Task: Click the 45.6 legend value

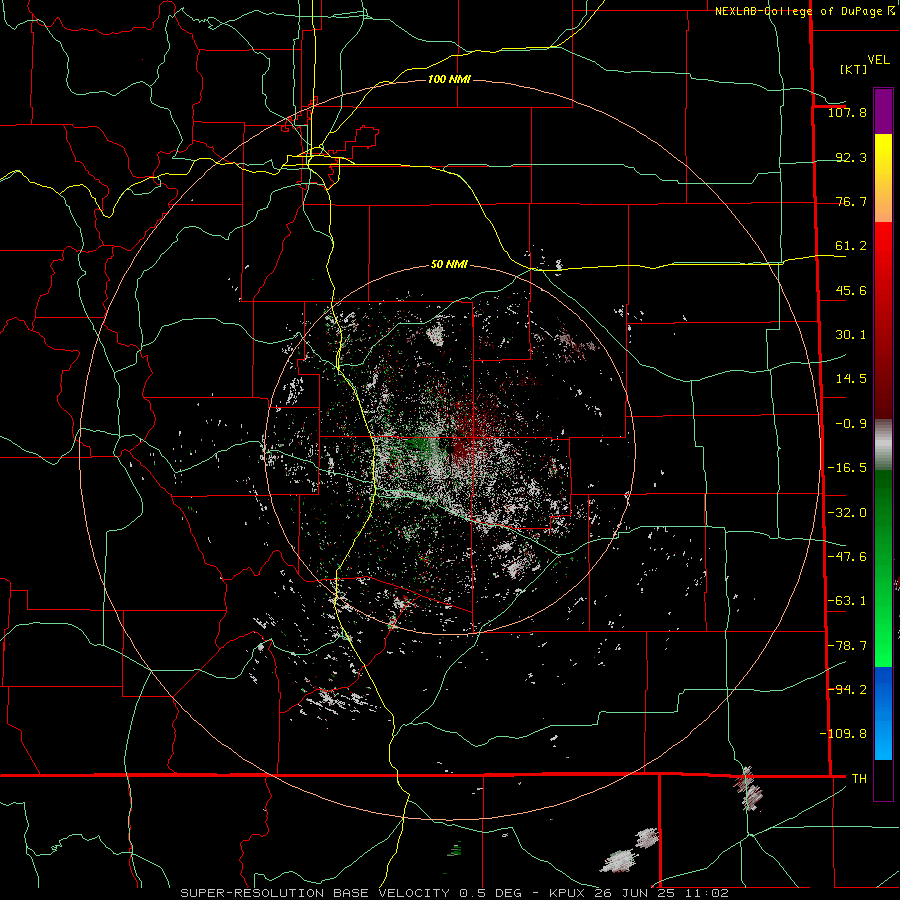Action: coord(851,290)
